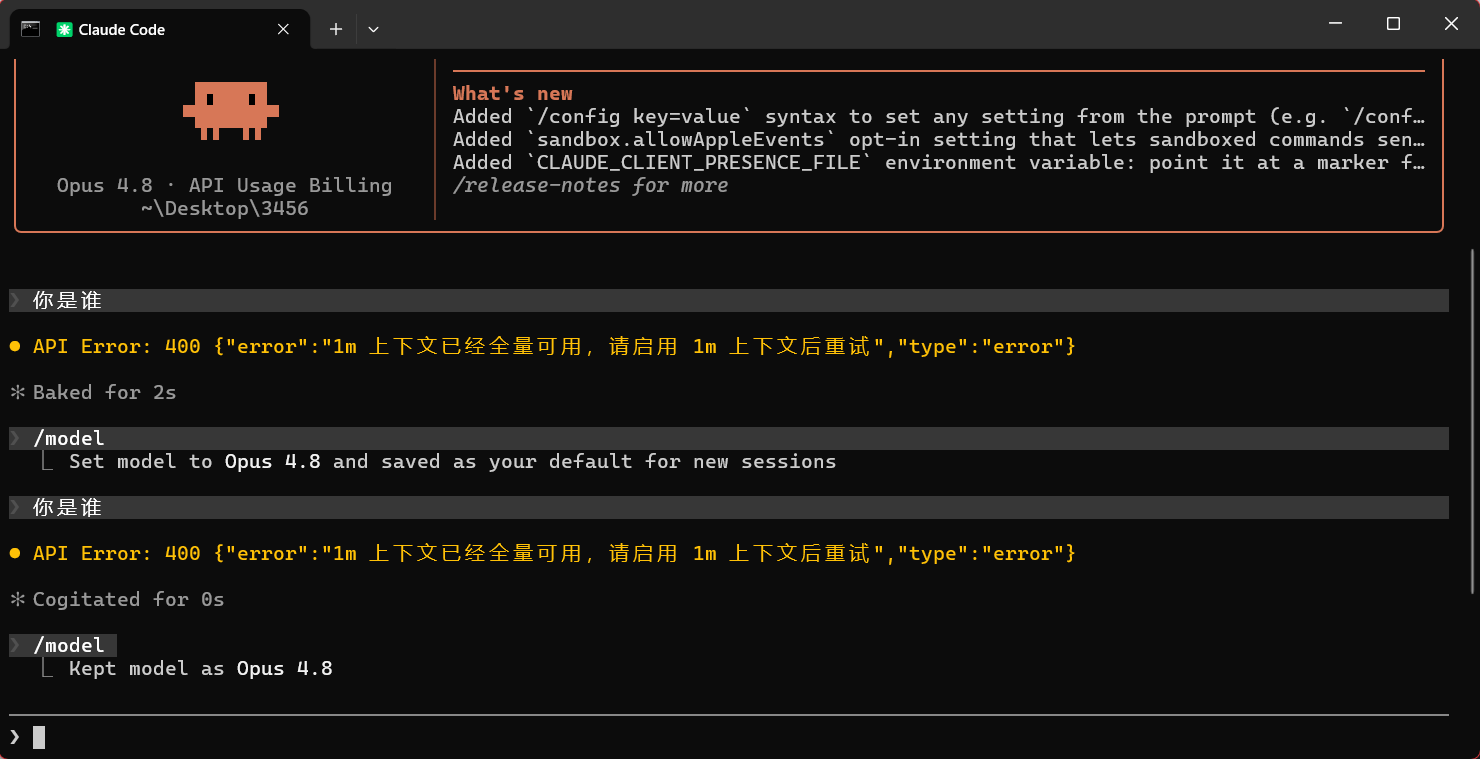Click the terminal icon in title bar
The image size is (1480, 759).
pos(30,29)
